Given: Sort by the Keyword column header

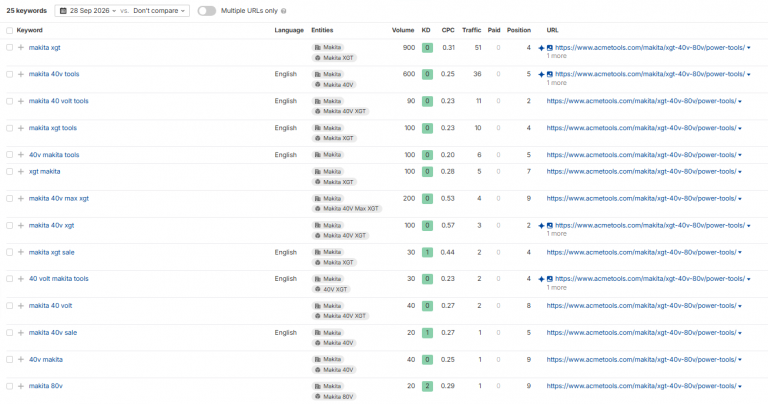Looking at the screenshot, I should tap(29, 30).
